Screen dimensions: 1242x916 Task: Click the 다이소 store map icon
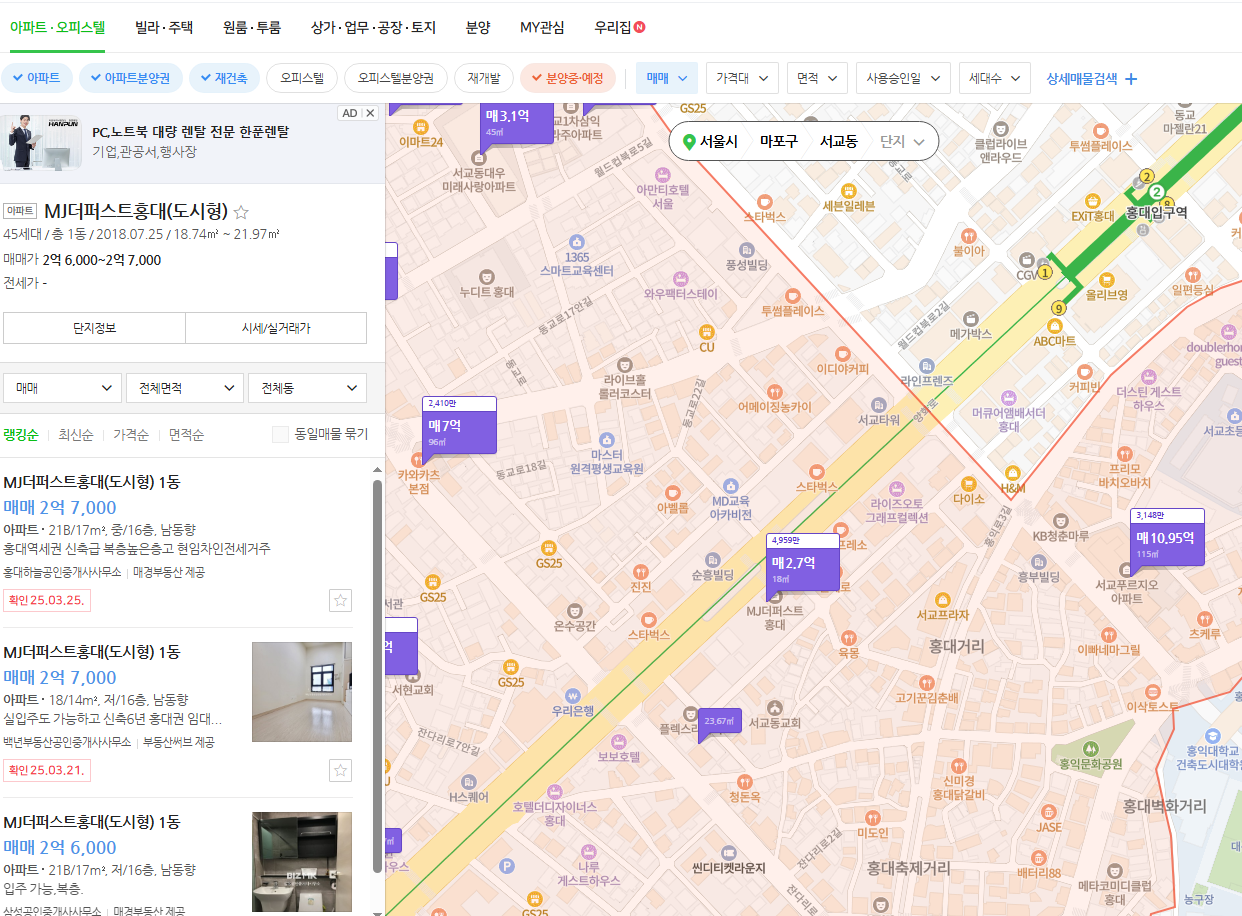tap(968, 485)
